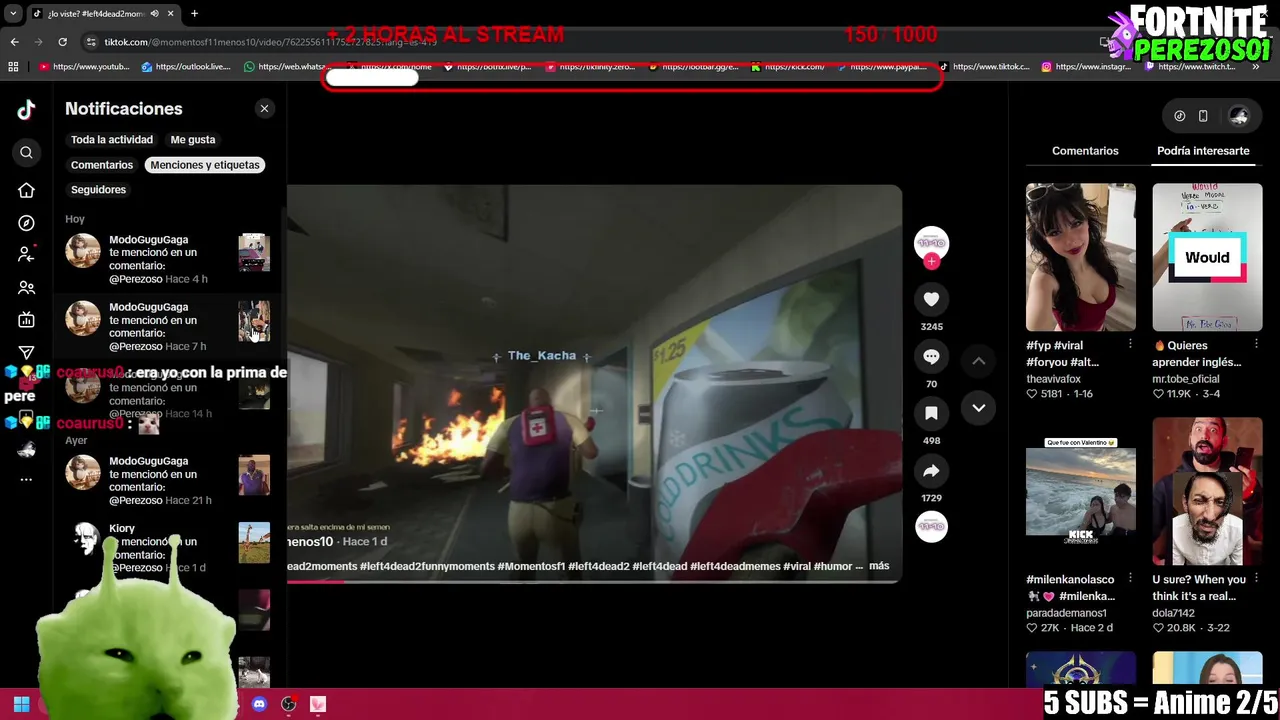Viewport: 1280px width, 720px height.
Task: Open paradademanos1 recommended video thumbnail
Action: point(1081,491)
